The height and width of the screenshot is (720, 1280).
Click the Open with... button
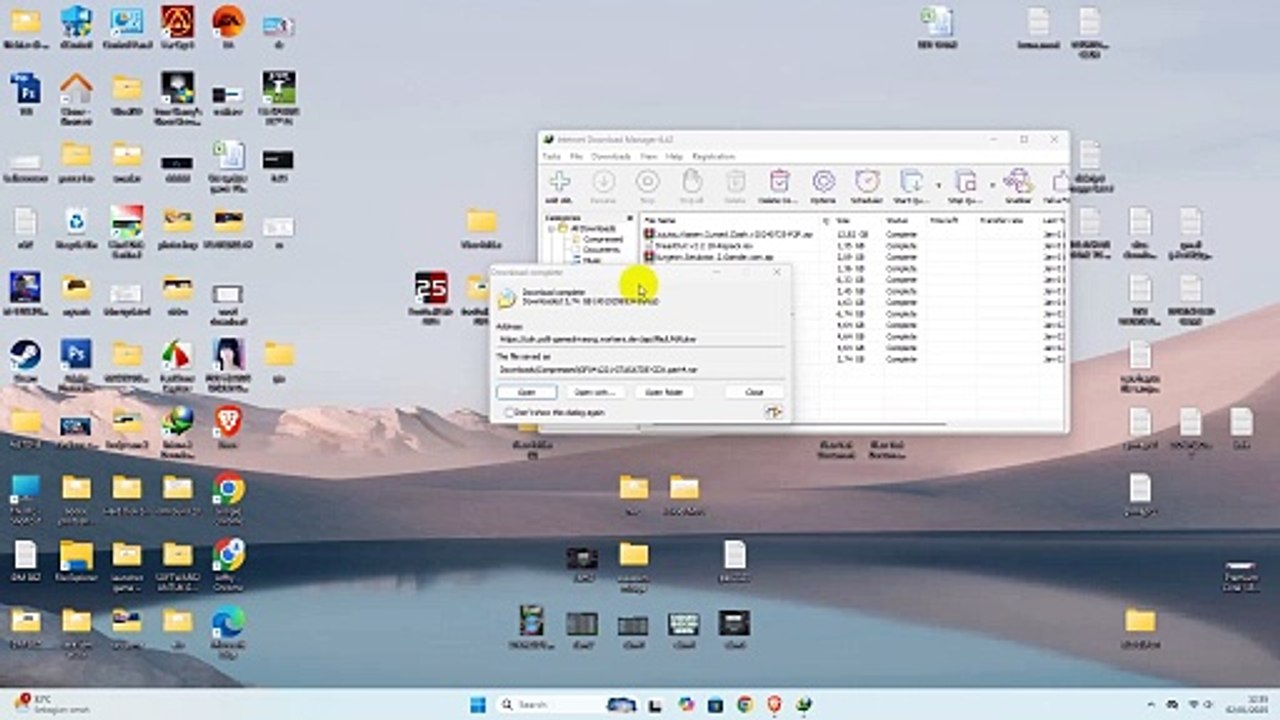click(594, 392)
